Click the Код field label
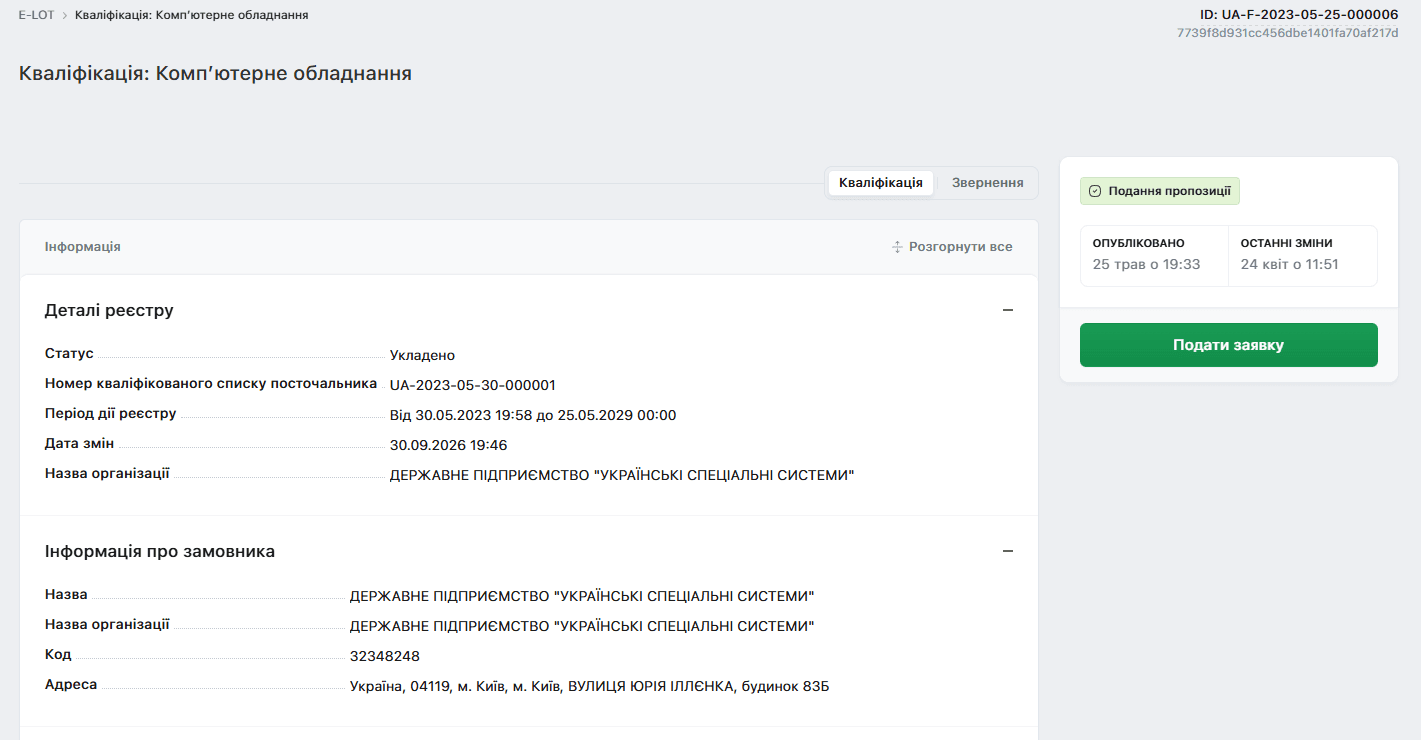The height and width of the screenshot is (740, 1421). tap(58, 654)
